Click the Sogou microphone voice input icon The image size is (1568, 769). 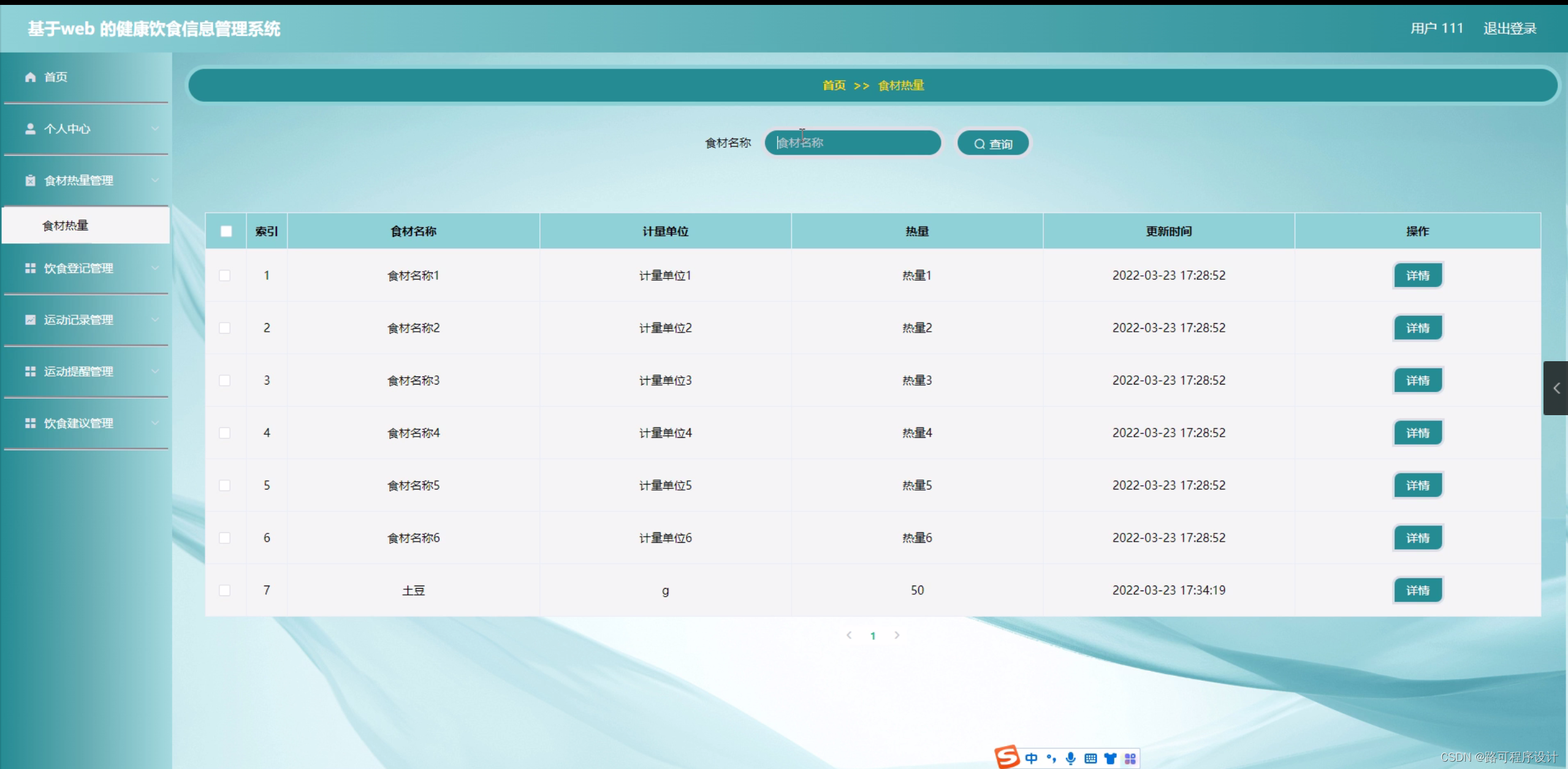[x=1070, y=759]
